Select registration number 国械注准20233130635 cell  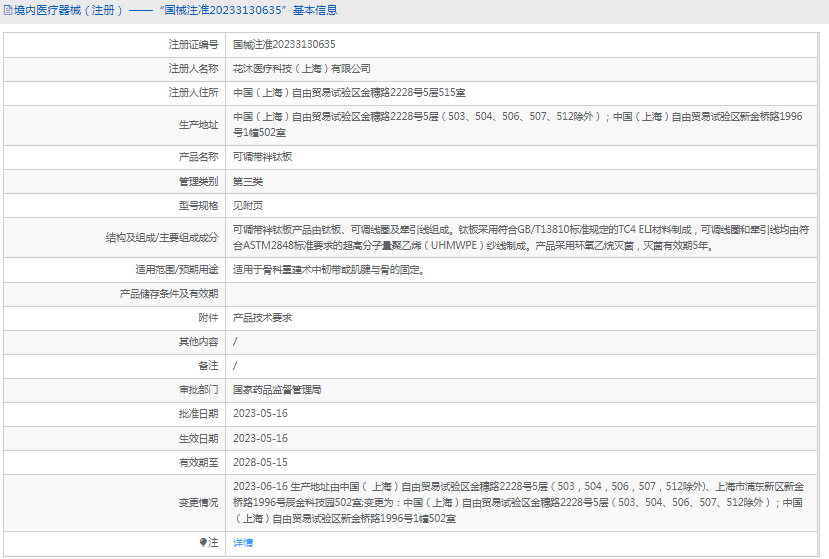pos(284,44)
